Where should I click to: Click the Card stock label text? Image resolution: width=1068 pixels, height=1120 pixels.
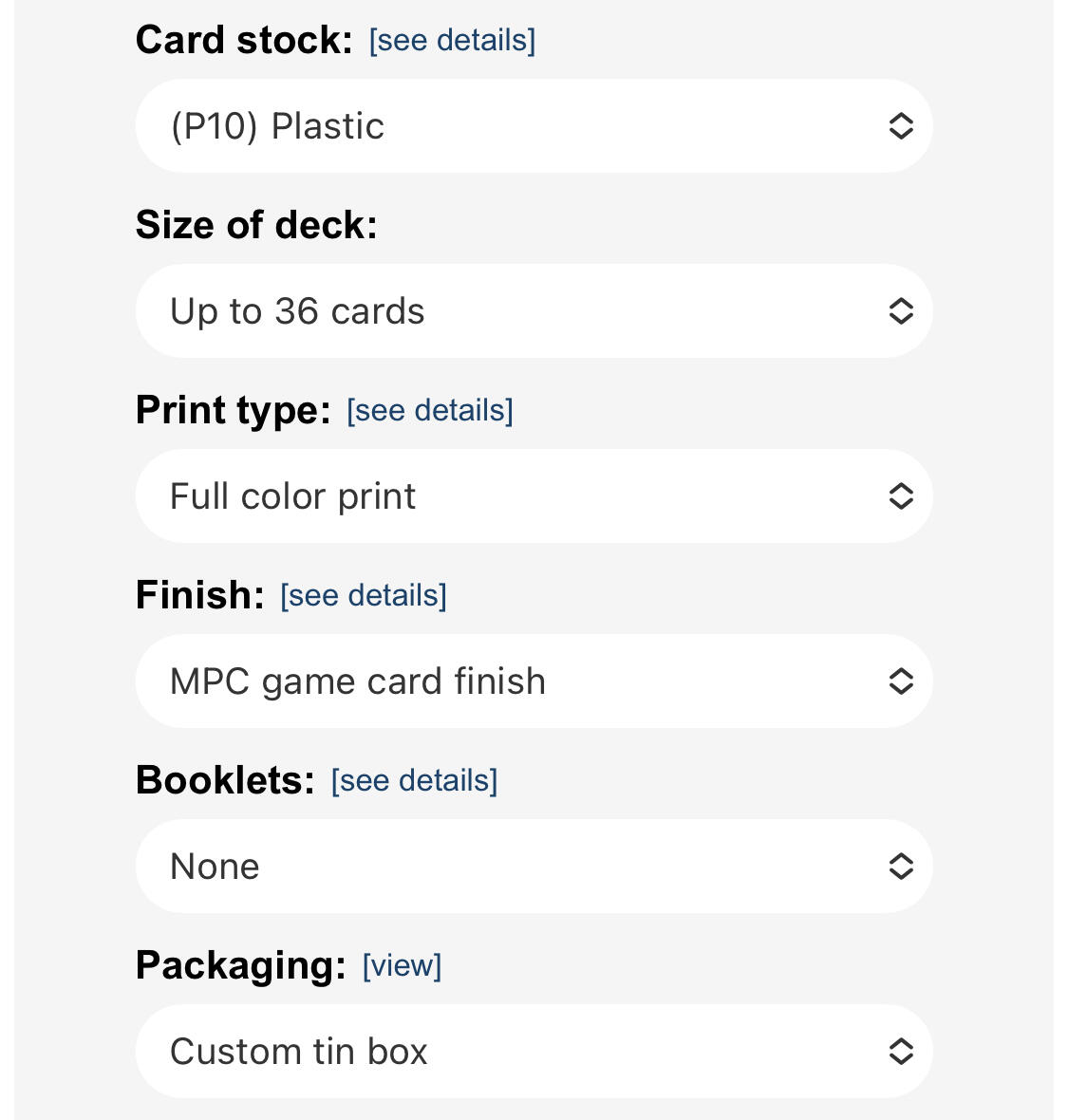[x=244, y=40]
